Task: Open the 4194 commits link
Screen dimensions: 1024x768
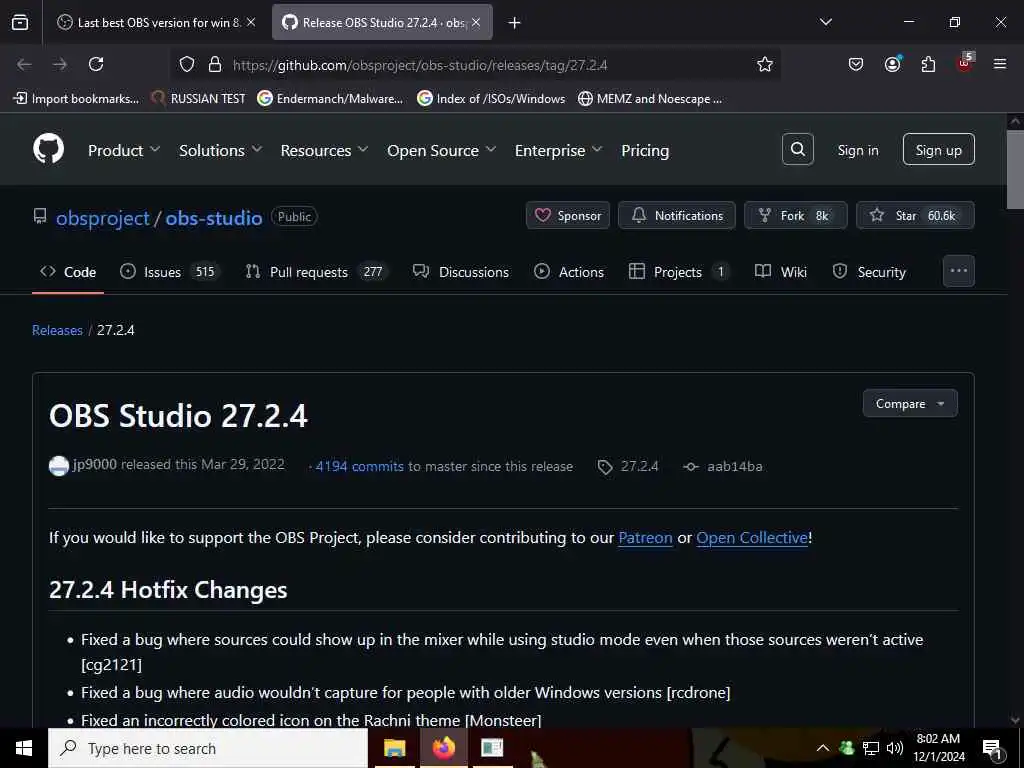Action: coord(359,466)
